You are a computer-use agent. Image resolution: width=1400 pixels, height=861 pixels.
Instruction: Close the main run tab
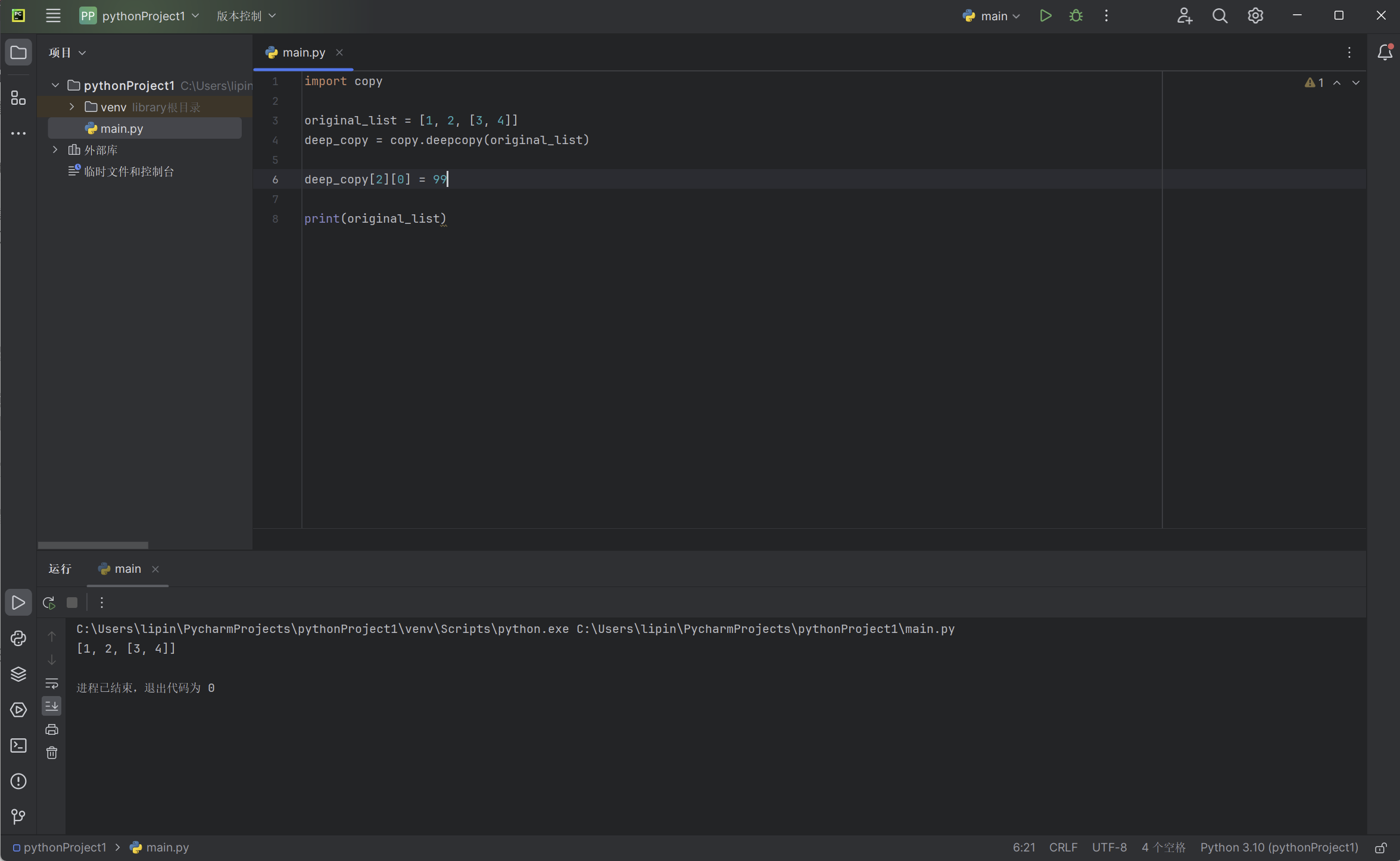155,569
